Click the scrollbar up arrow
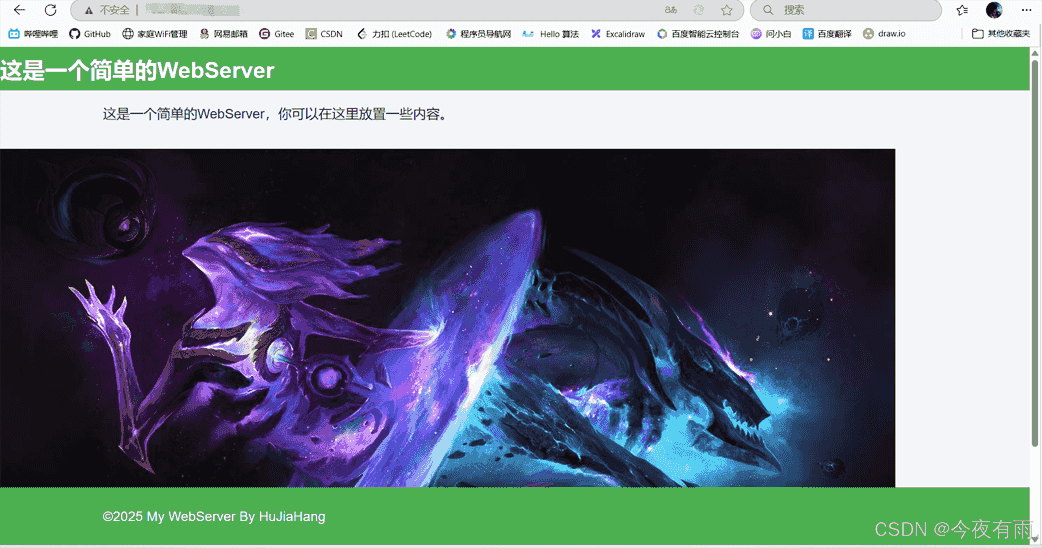This screenshot has height=548, width=1042. [x=1035, y=53]
